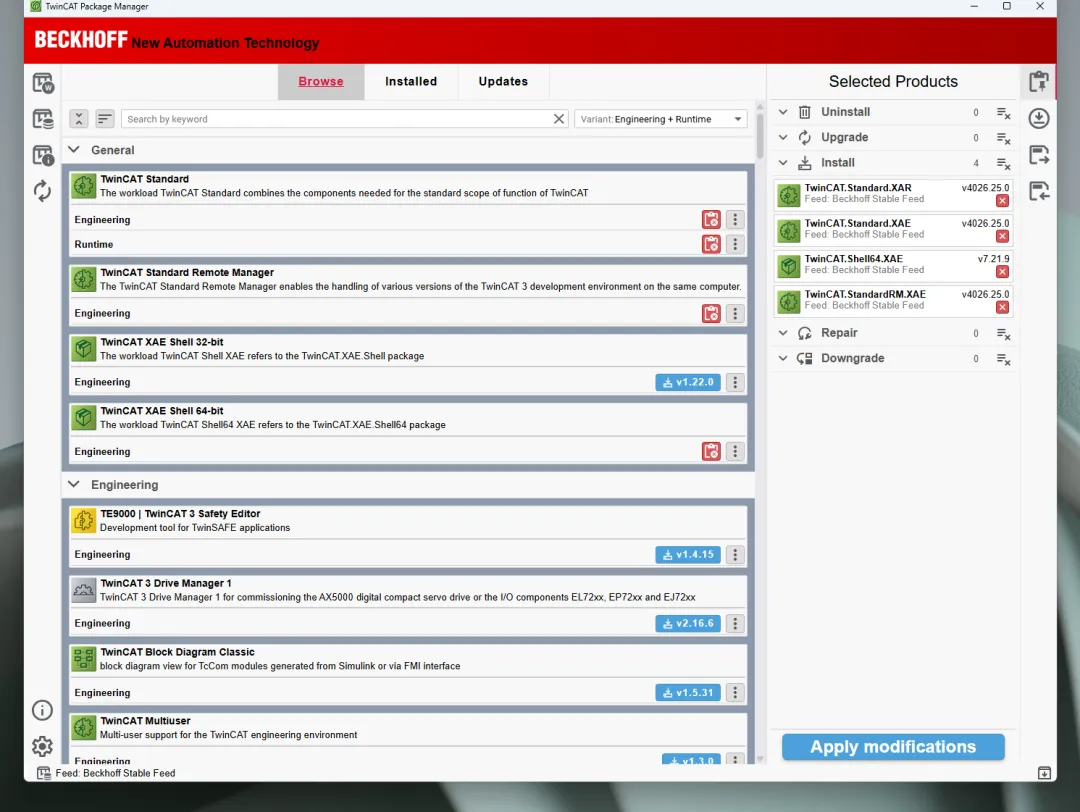Screen dimensions: 1080x812
Task: Install TwinCAT 3 Drive Manager v2.16.6
Action: pos(687,623)
